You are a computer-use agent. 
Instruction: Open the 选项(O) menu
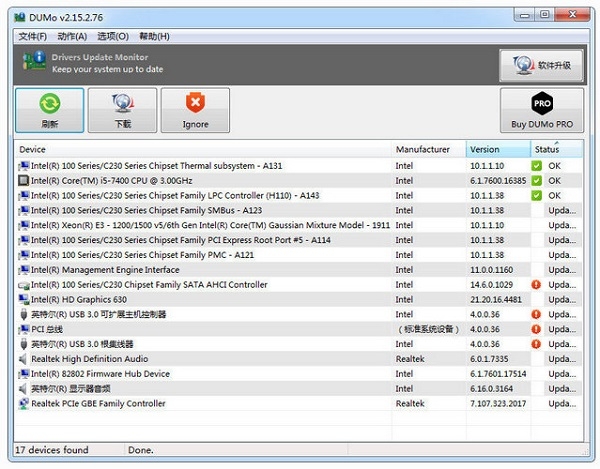tap(113, 37)
